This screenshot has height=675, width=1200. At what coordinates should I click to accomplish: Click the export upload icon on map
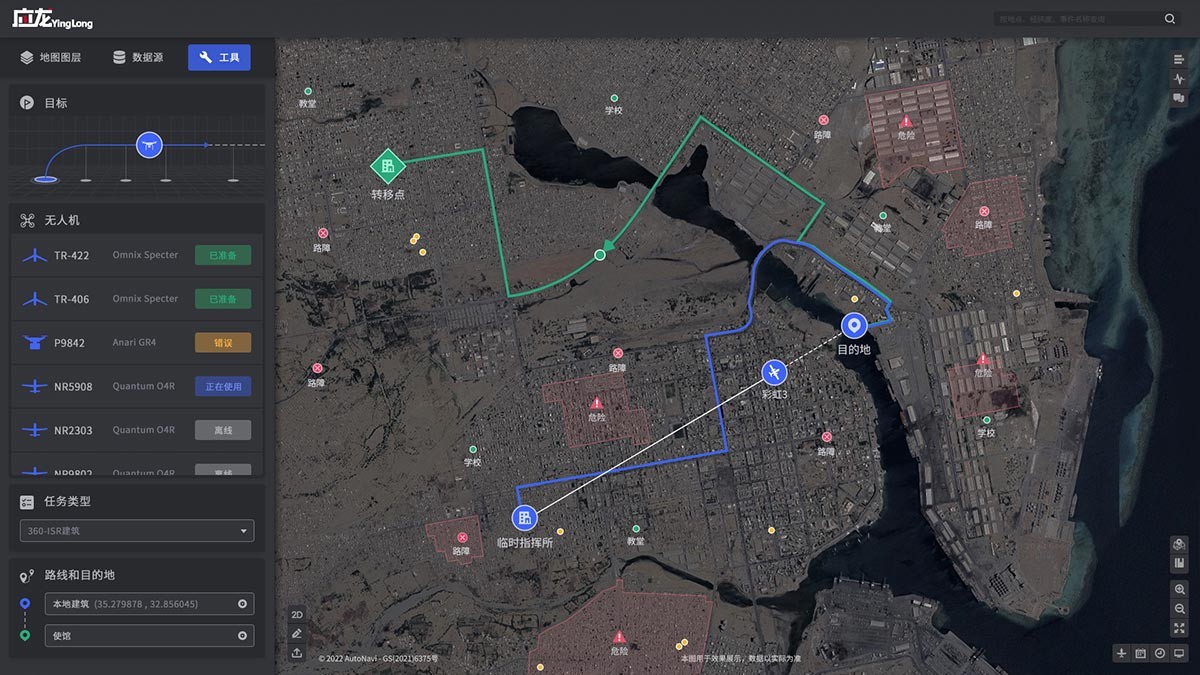tap(297, 652)
